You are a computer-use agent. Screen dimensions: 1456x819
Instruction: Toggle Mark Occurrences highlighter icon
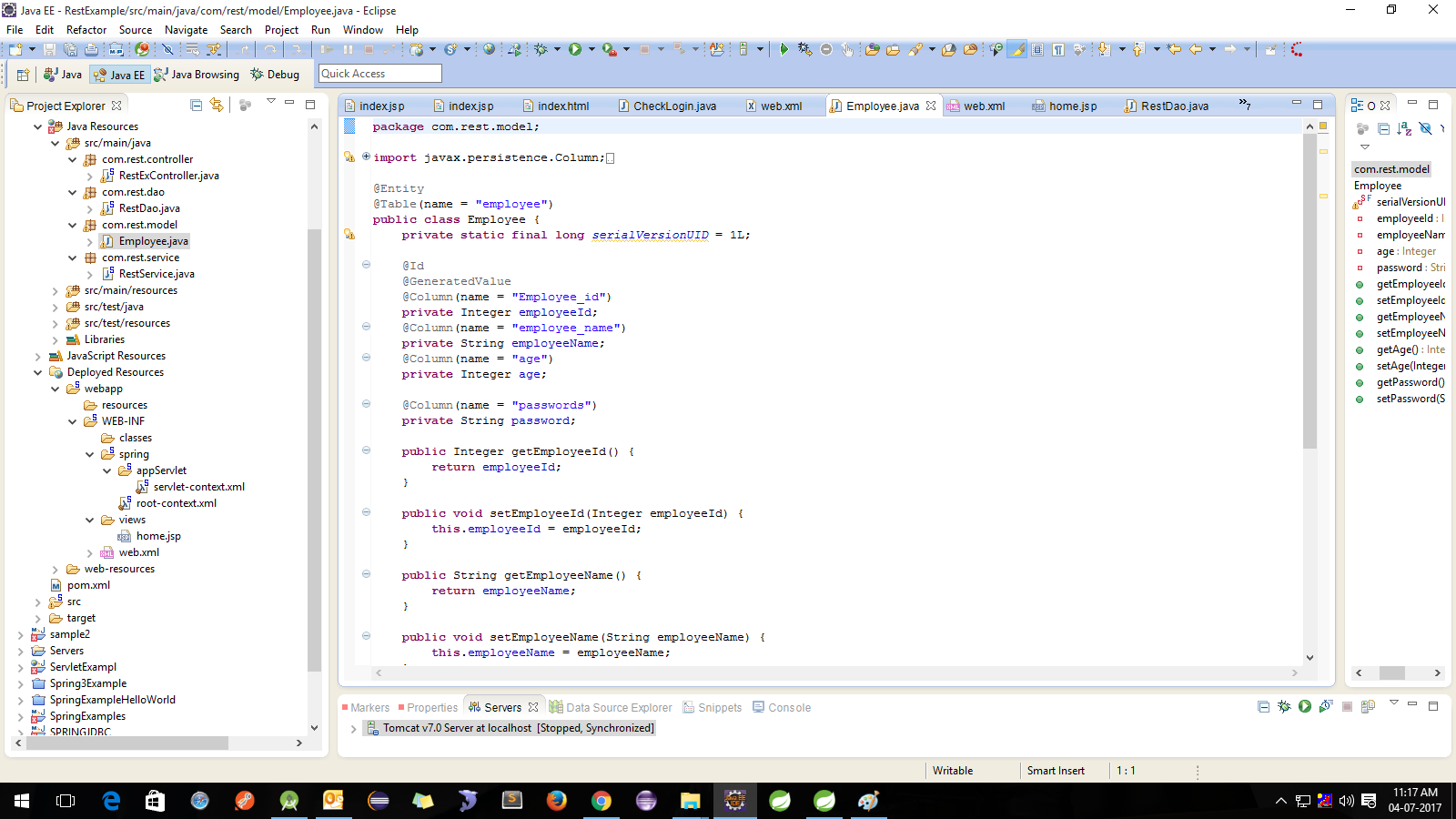1017,49
